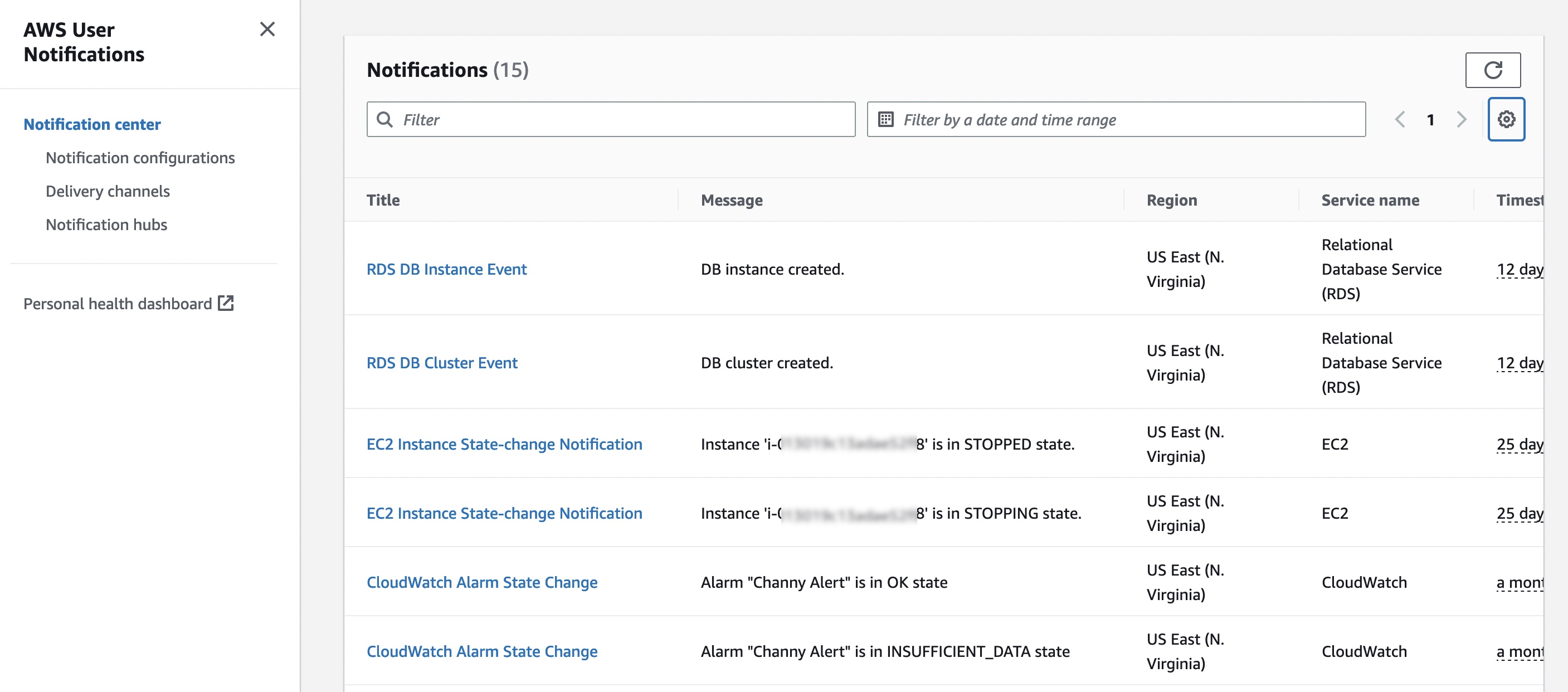Focus the Filter text field

[x=611, y=119]
